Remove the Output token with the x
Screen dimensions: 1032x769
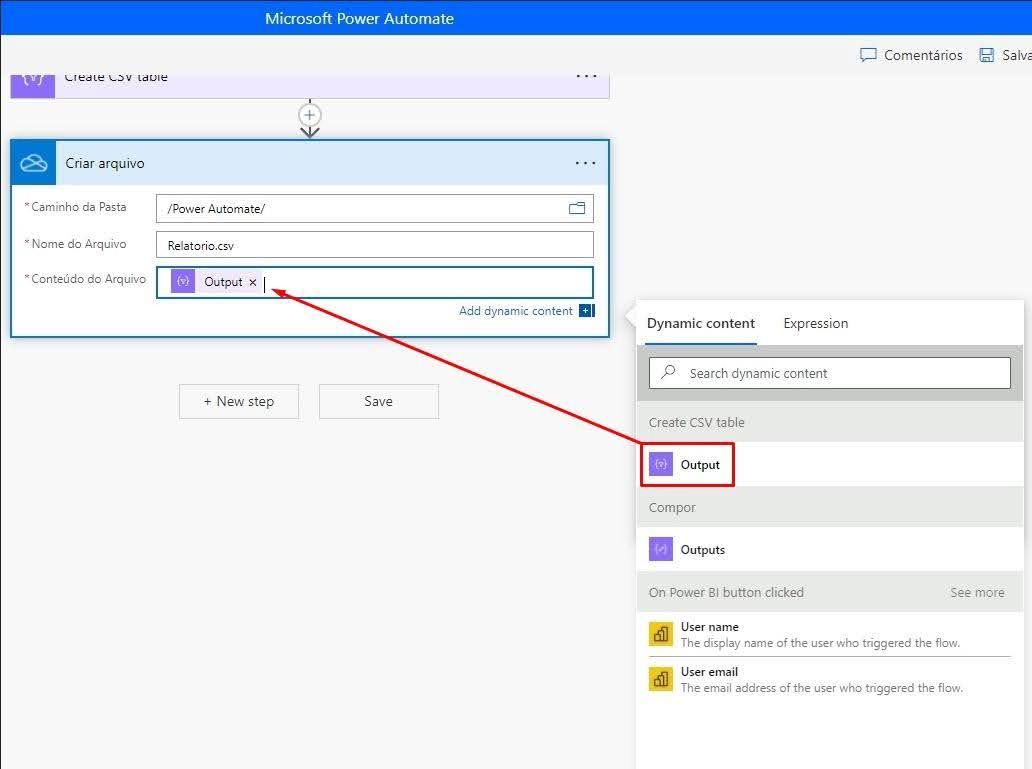(x=253, y=283)
